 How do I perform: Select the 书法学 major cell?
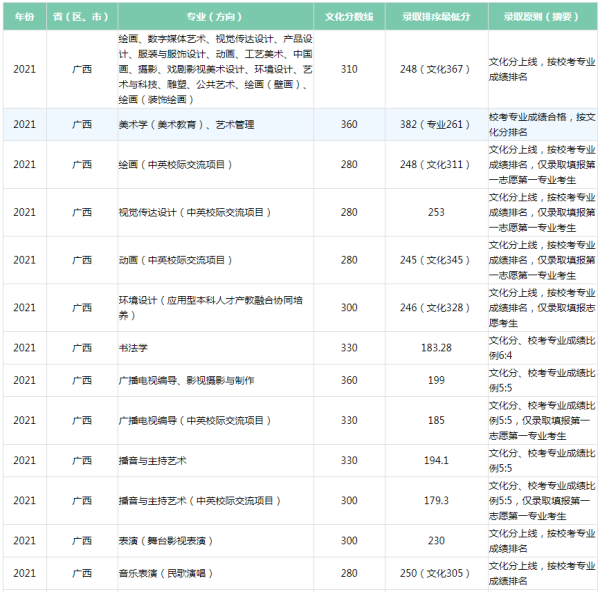[215, 348]
